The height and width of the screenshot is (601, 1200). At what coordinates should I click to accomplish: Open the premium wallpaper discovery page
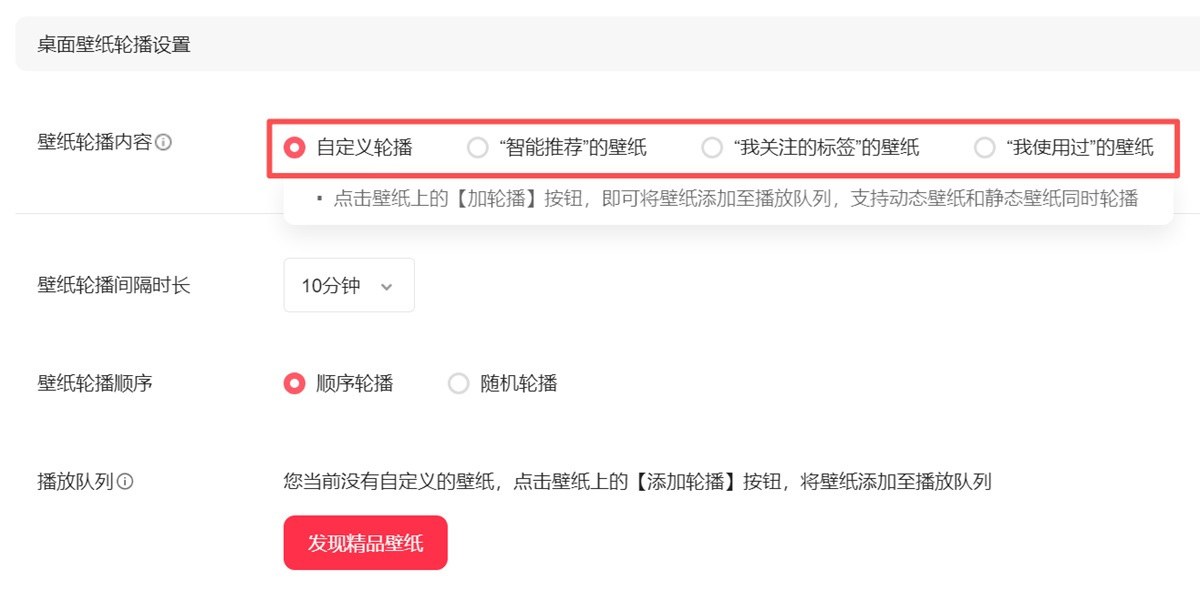tap(366, 542)
